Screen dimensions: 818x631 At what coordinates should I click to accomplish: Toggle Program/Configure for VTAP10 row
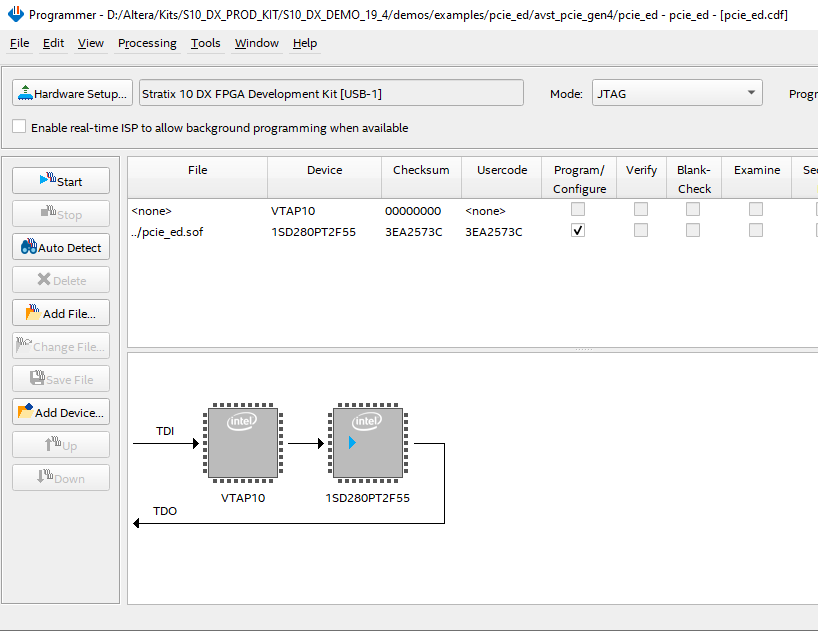pos(578,210)
